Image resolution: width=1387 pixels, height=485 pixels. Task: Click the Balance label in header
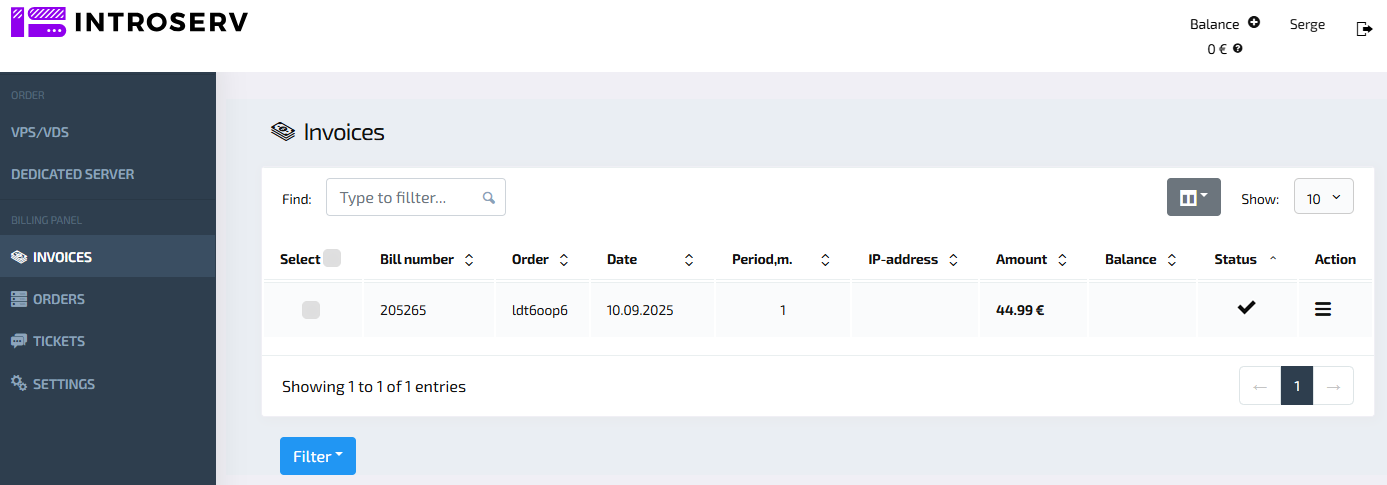coord(1214,24)
